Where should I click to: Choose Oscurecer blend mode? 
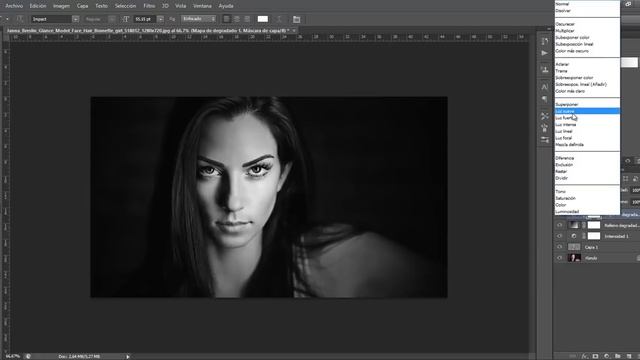[x=587, y=24]
